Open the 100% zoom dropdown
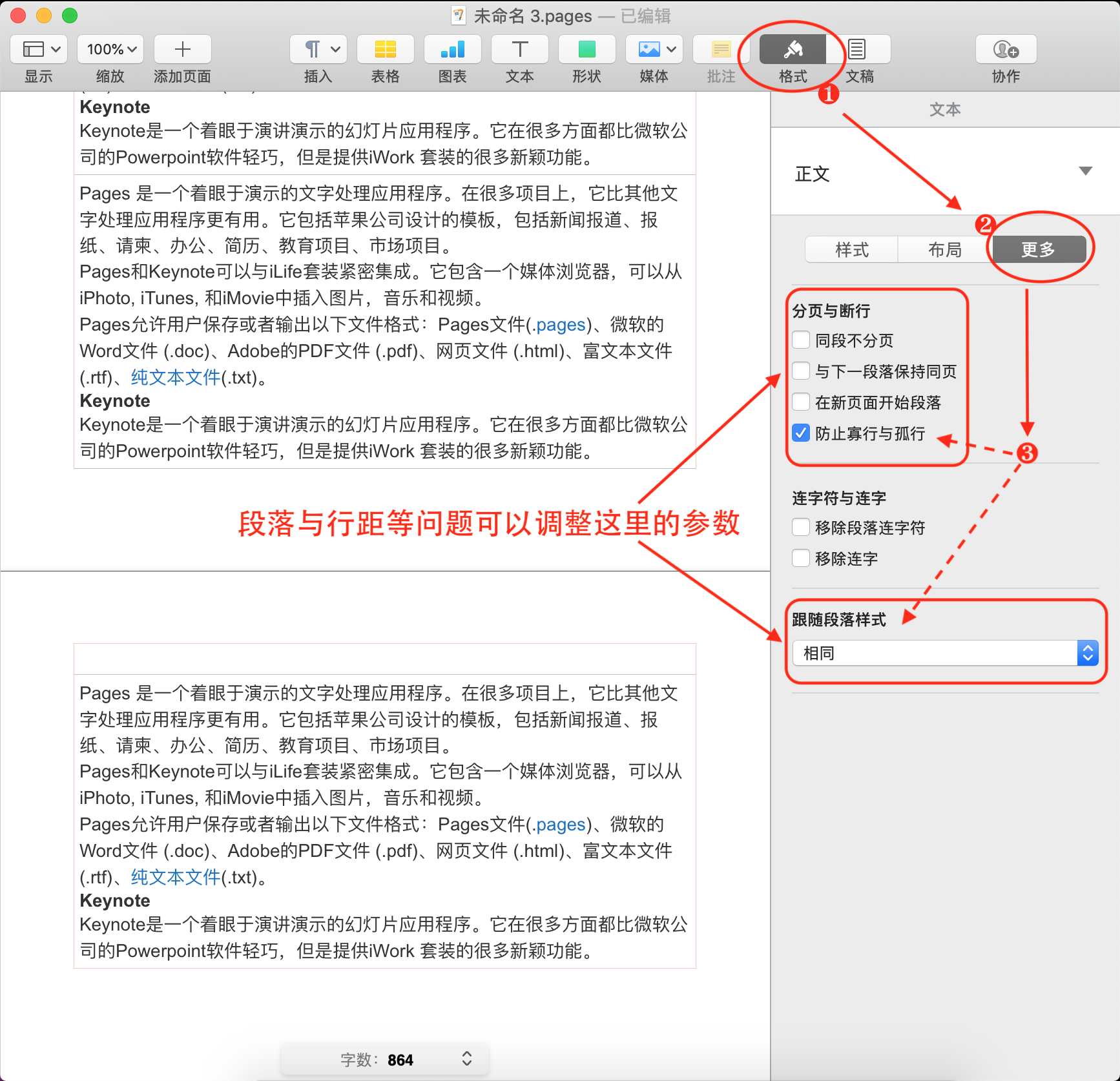 pyautogui.click(x=111, y=50)
